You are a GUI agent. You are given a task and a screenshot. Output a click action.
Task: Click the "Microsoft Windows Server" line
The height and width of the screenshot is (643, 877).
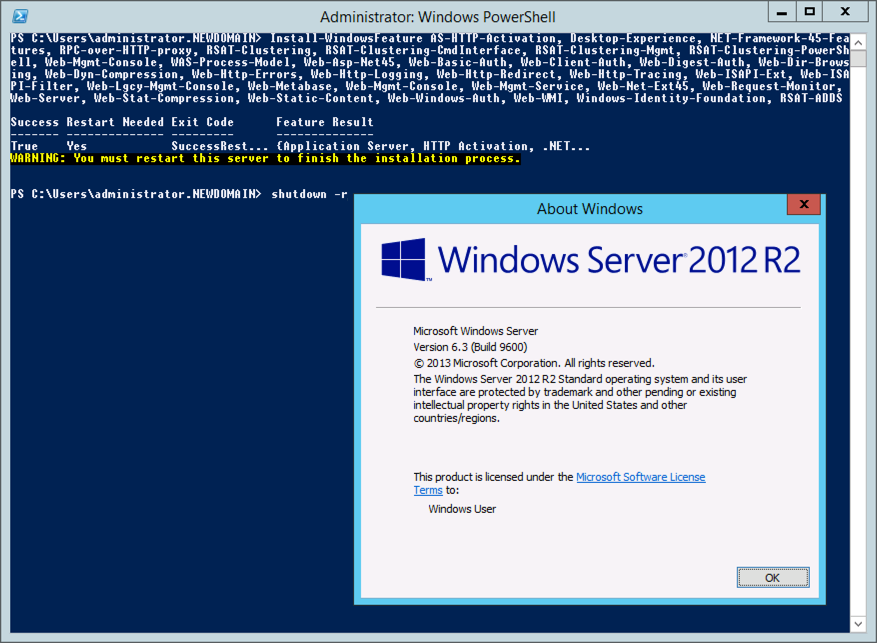pos(475,331)
